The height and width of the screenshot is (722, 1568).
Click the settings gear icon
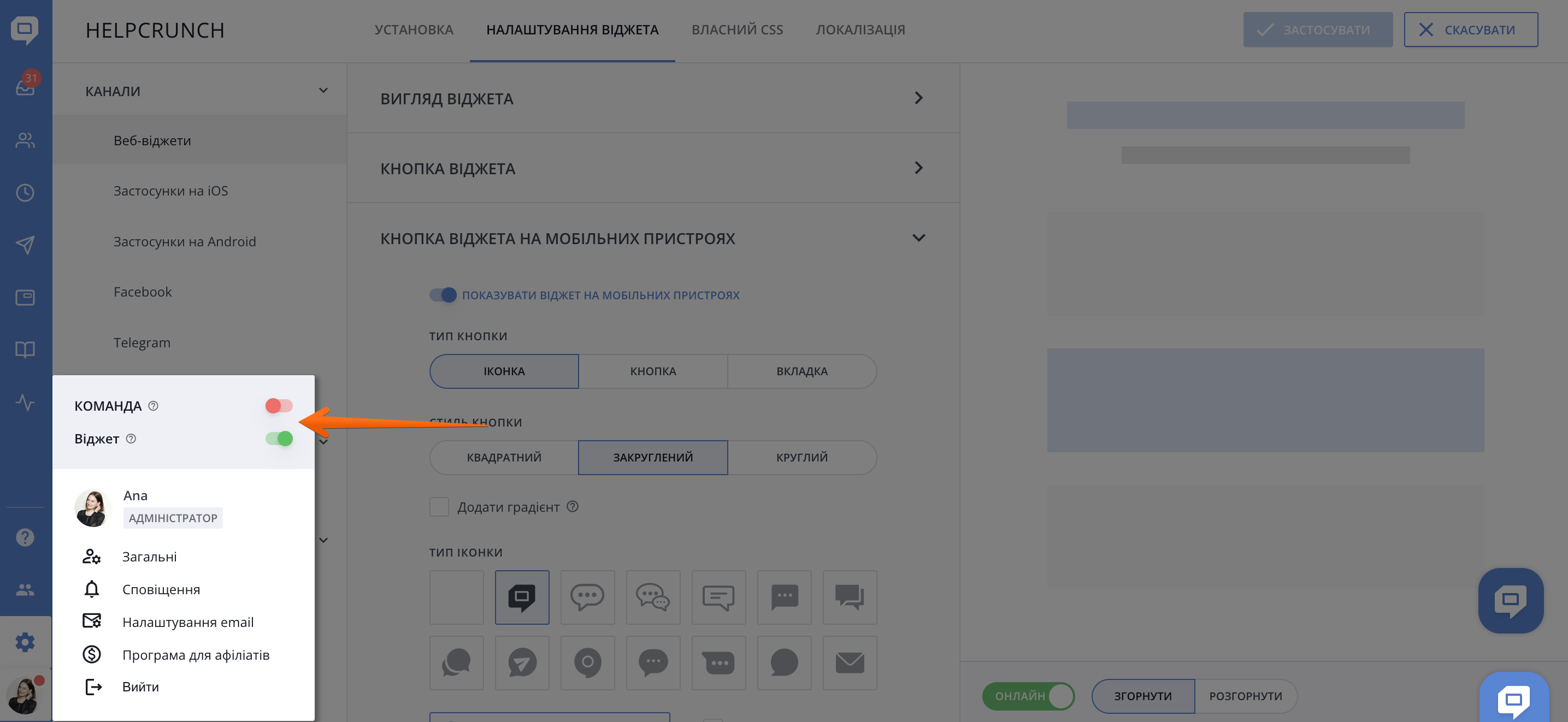click(25, 642)
